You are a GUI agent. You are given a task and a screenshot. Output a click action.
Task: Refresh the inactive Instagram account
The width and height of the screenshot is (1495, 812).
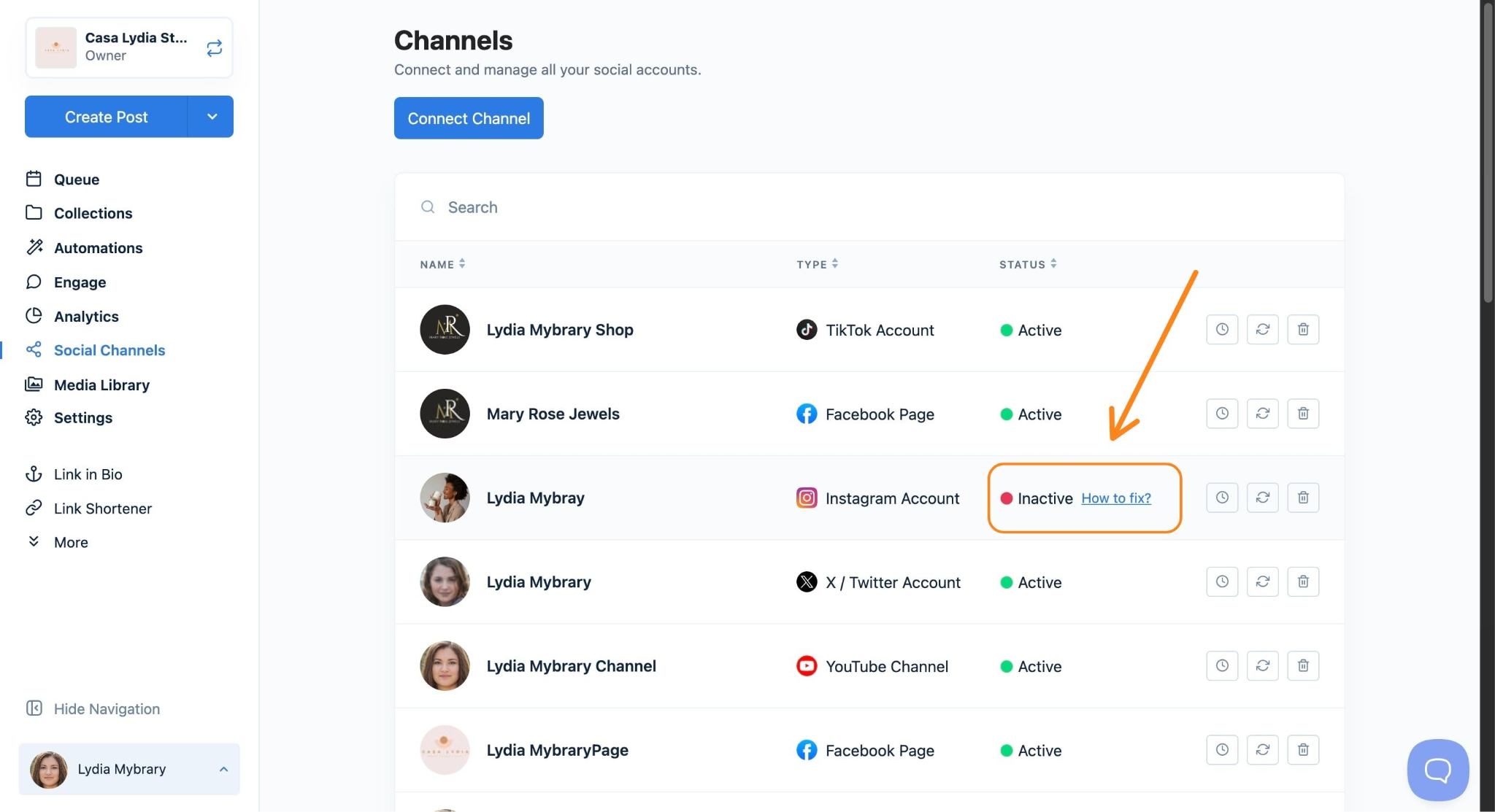[x=1262, y=498]
